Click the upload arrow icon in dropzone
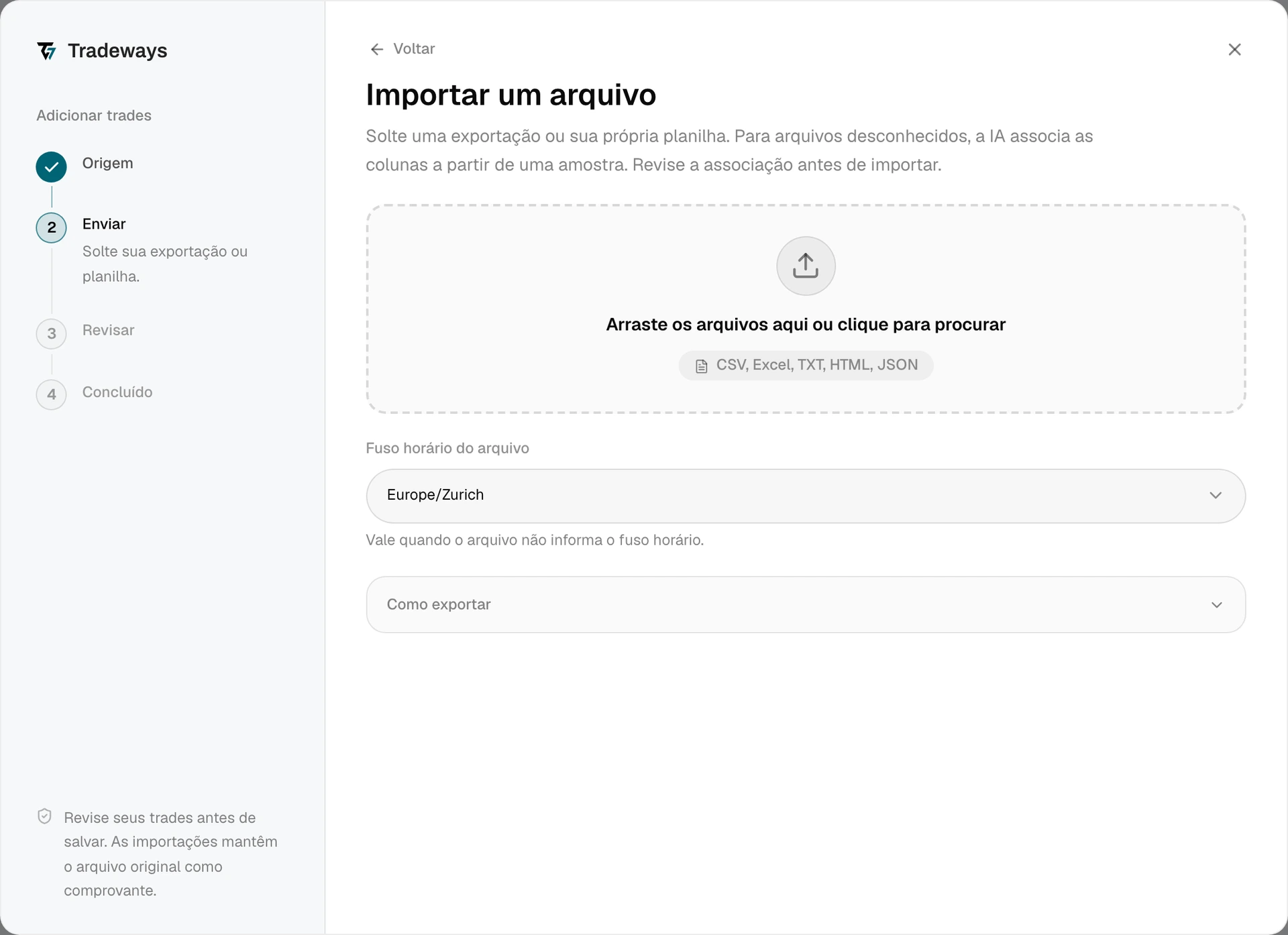Viewport: 1288px width, 935px height. point(806,266)
